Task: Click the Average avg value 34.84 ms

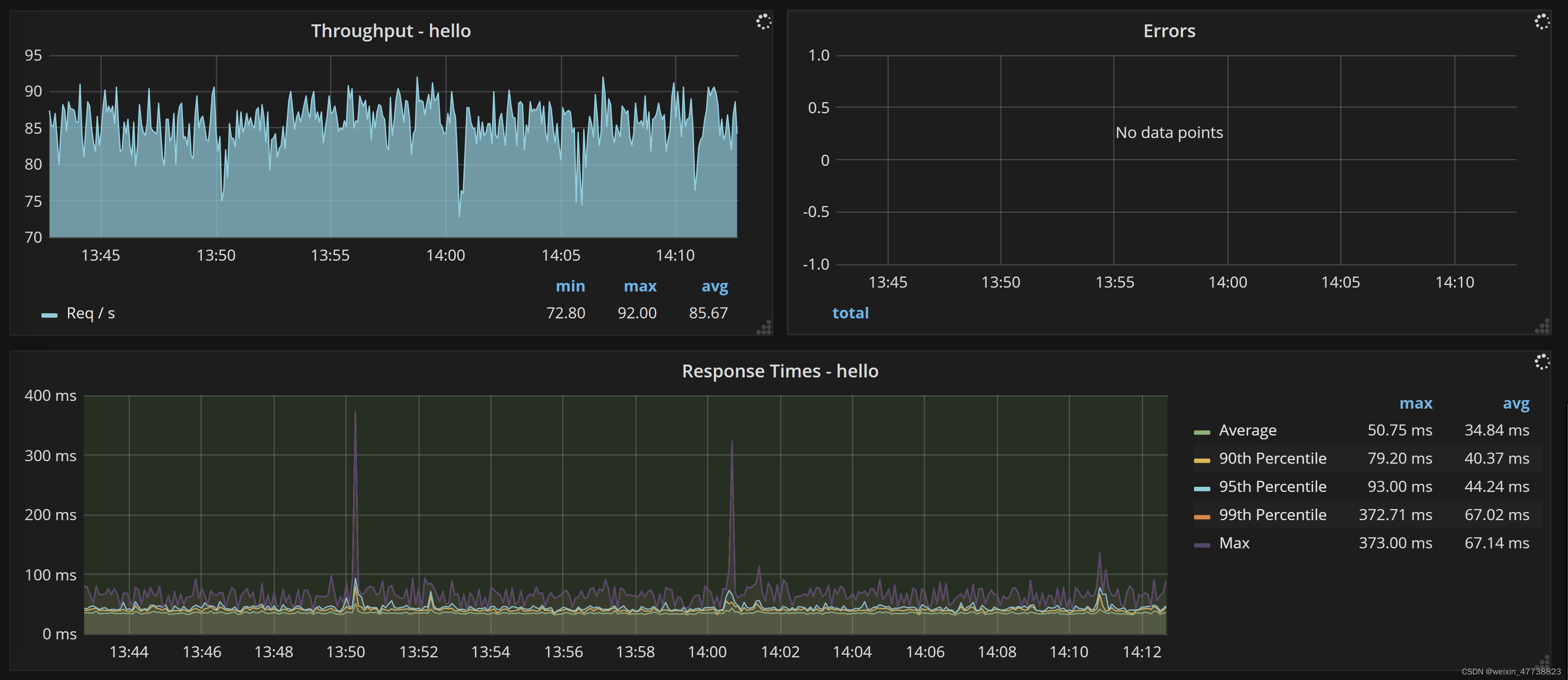Action: click(1497, 430)
